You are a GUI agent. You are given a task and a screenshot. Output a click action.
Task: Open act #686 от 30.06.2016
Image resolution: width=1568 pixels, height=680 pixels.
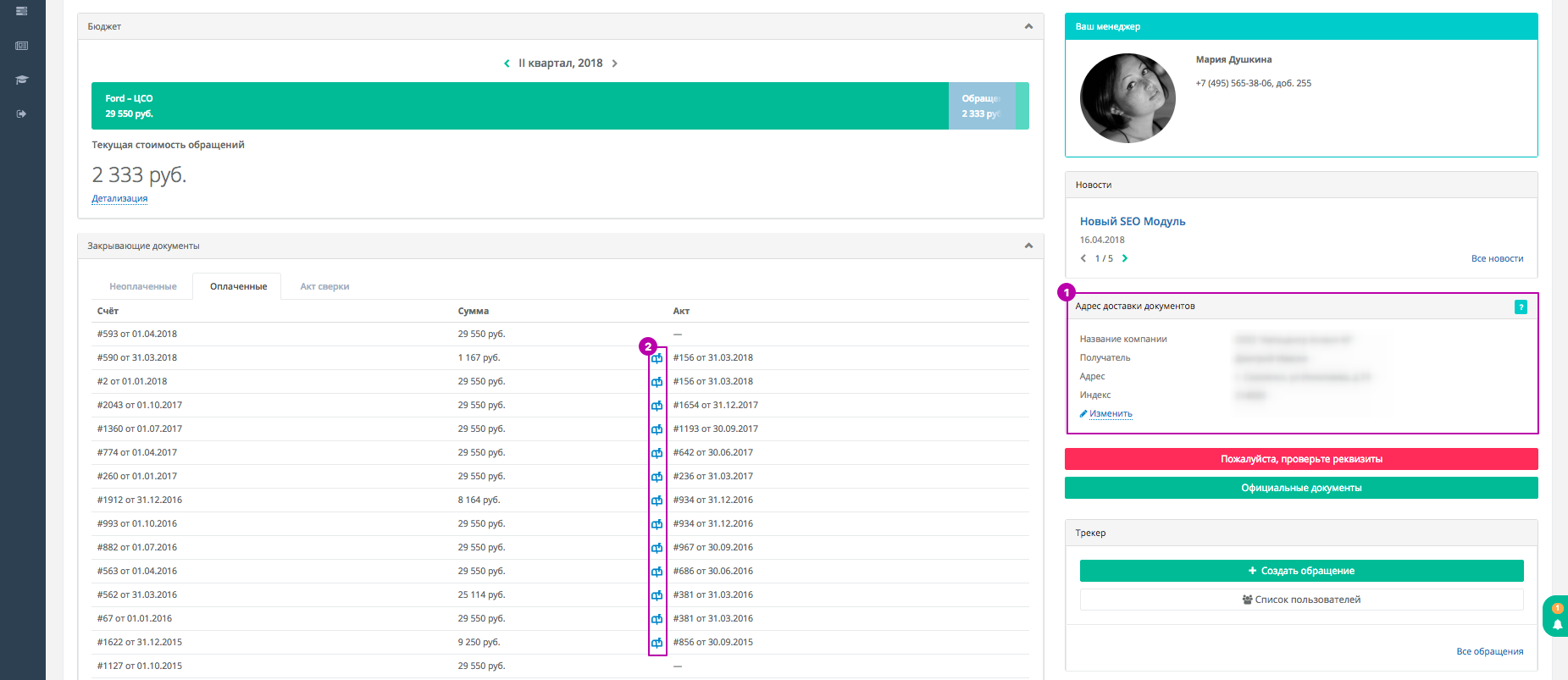[713, 571]
